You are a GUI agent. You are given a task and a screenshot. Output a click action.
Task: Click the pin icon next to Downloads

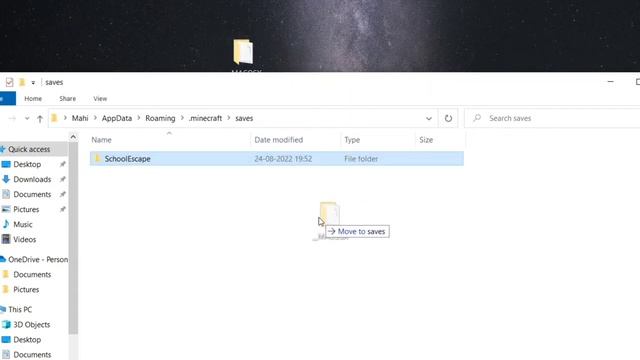tap(62, 180)
